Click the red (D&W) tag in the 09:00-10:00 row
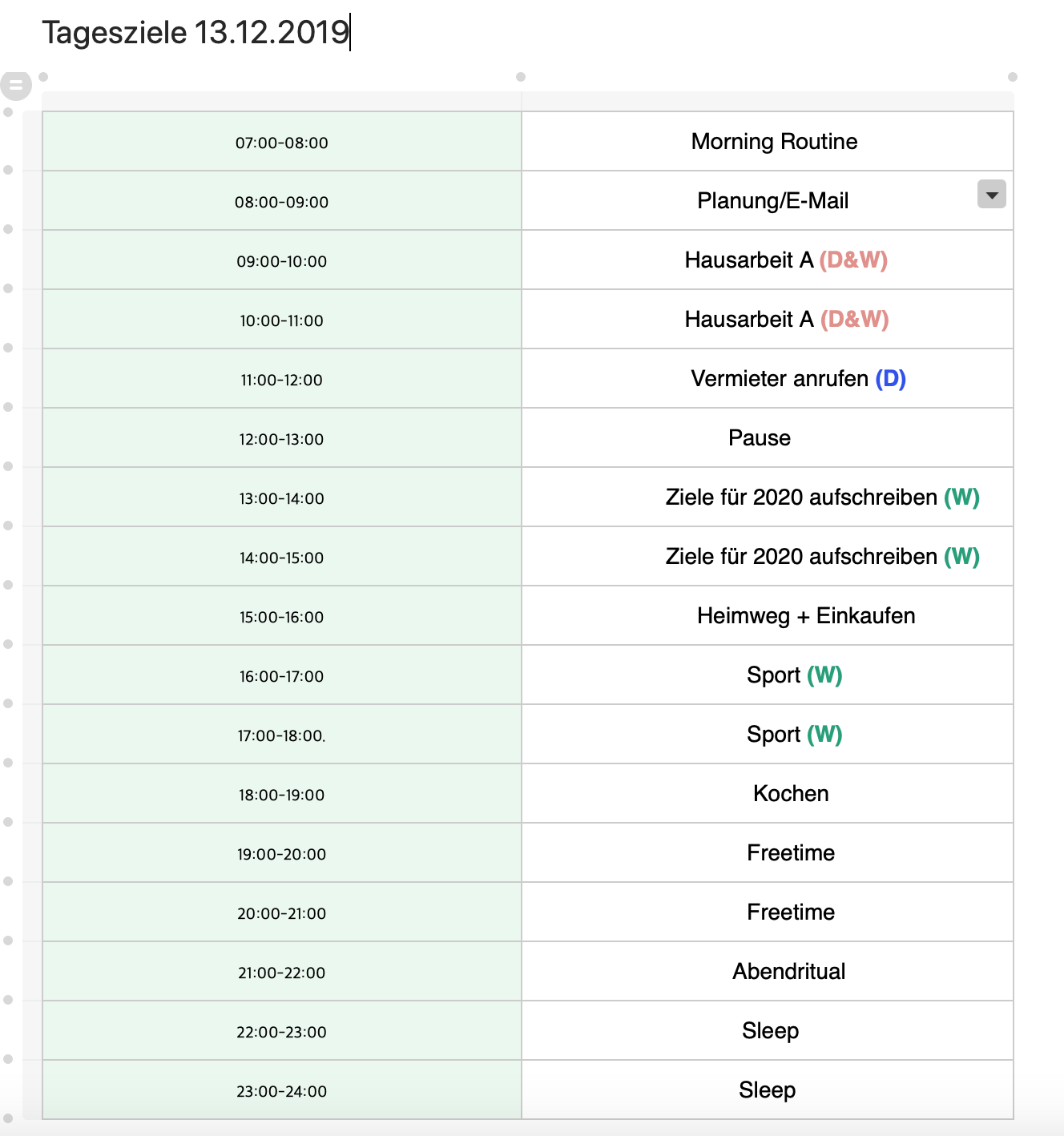Screen dimensions: 1064x1136 tap(853, 260)
